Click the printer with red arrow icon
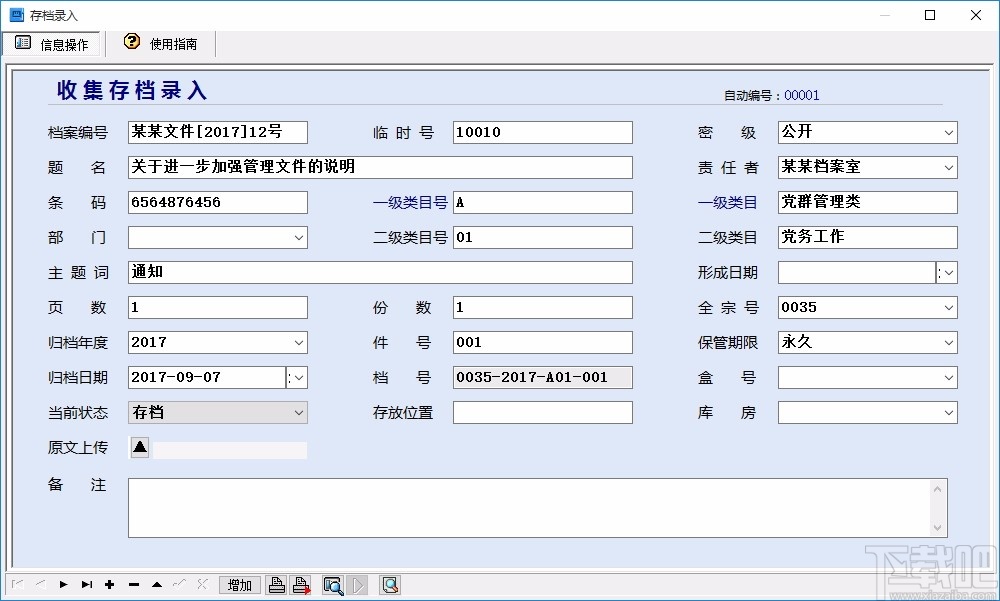Viewport: 1000px width, 601px height. point(301,585)
